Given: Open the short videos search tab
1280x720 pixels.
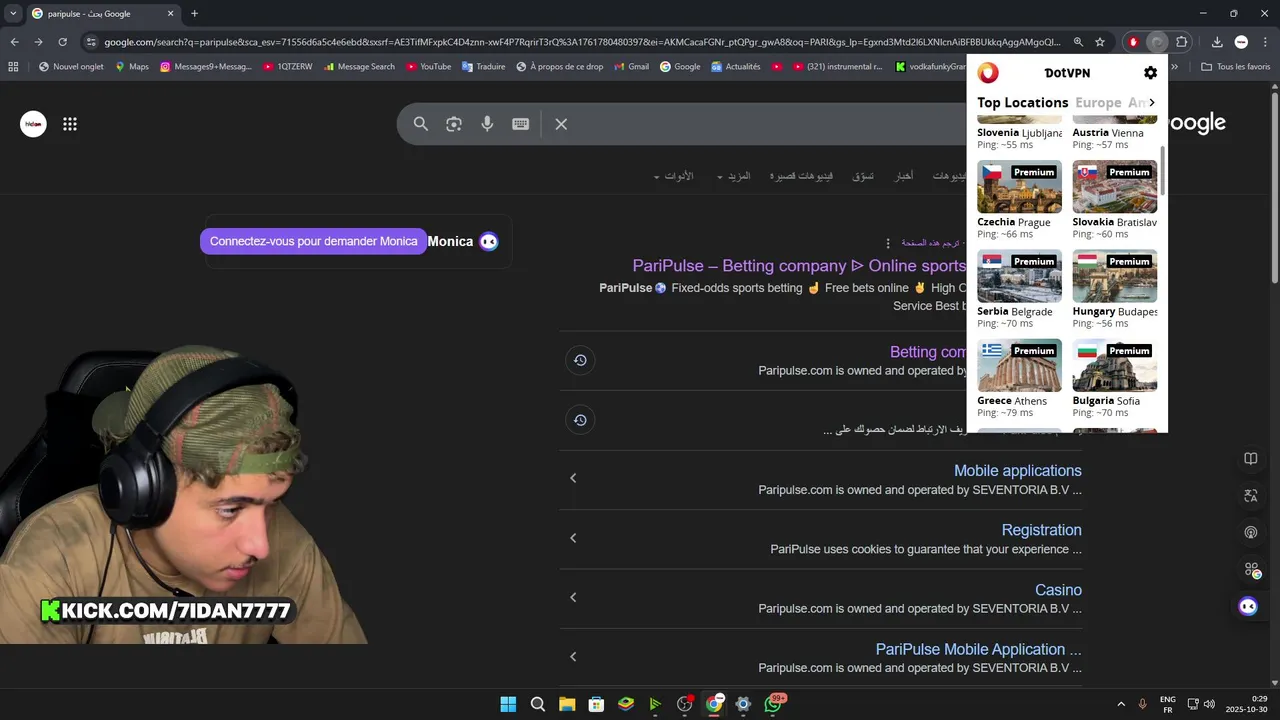Looking at the screenshot, I should (801, 176).
